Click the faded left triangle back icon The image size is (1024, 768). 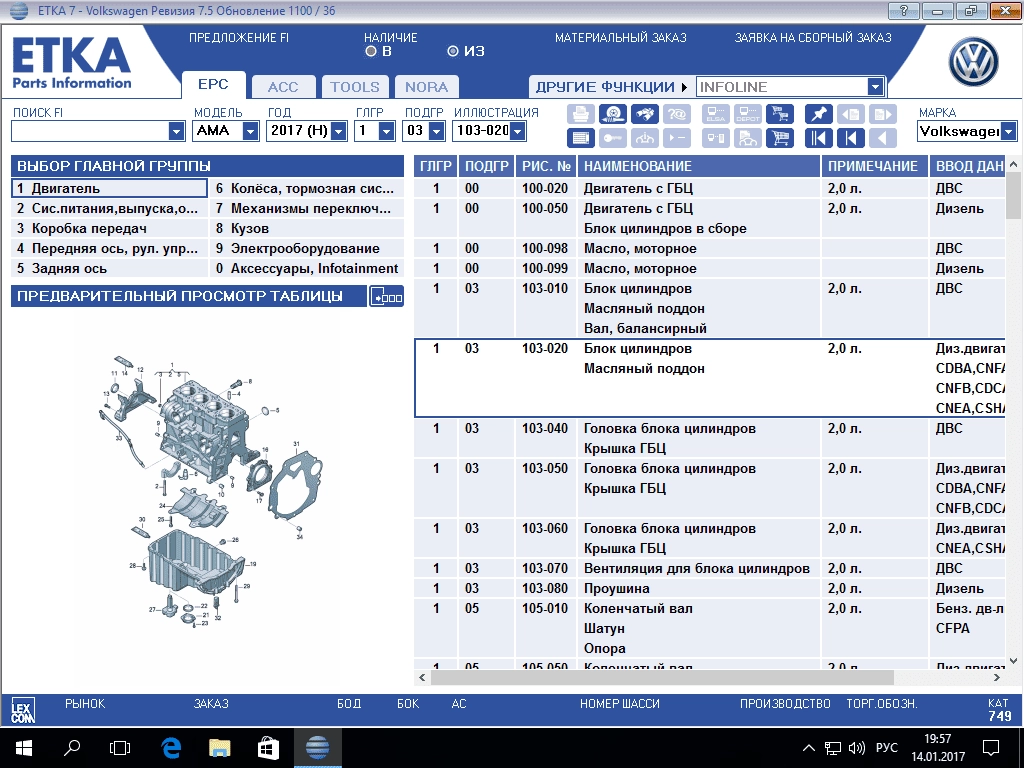(x=882, y=138)
